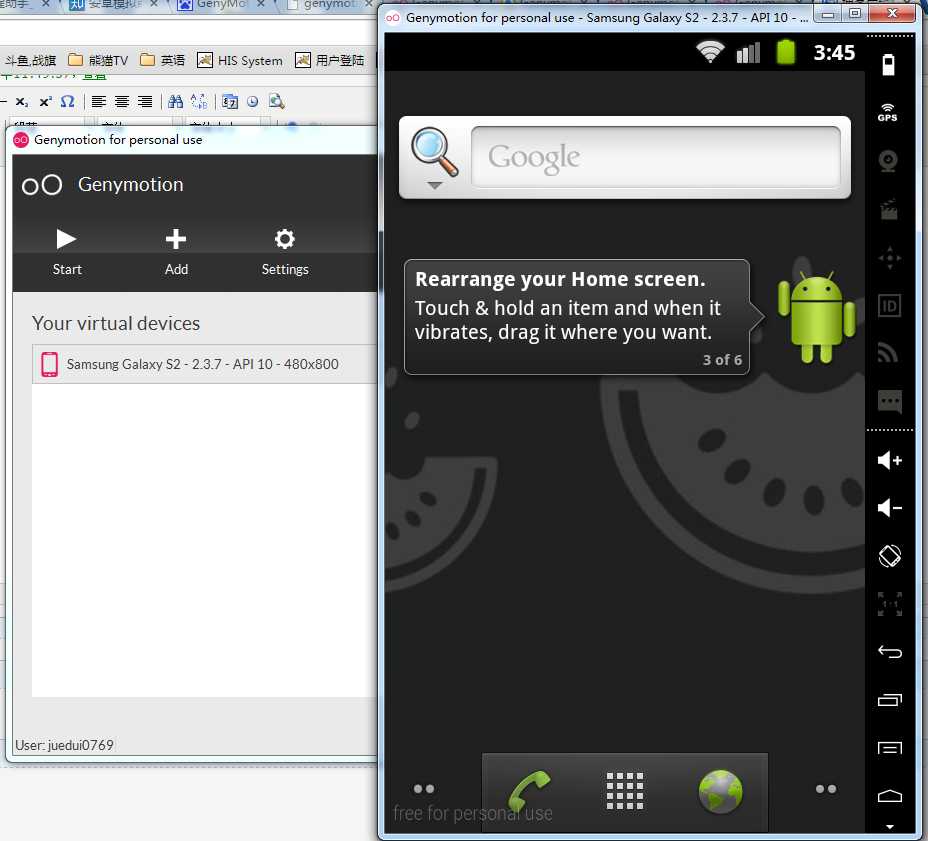The width and height of the screenshot is (928, 841).
Task: Switch to the 安卓模拟 browser tab
Action: pyautogui.click(x=112, y=5)
